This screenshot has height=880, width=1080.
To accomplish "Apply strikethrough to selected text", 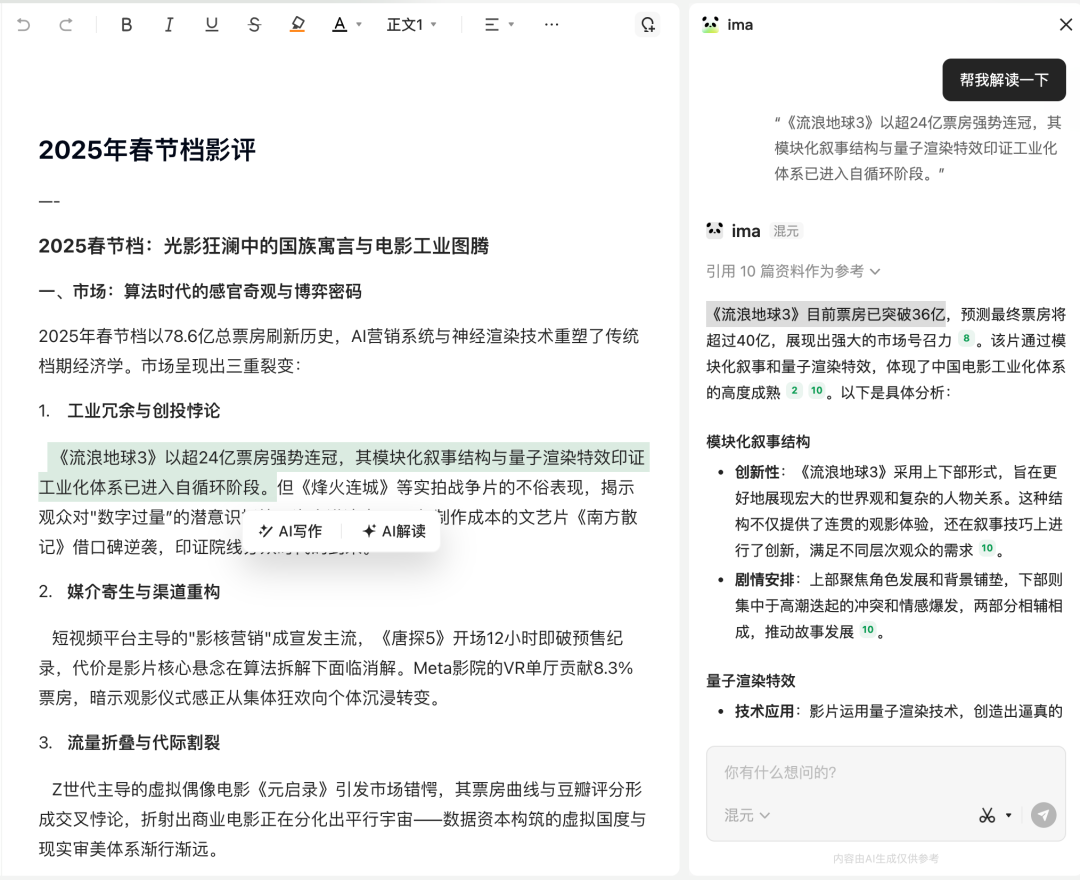I will coord(254,24).
